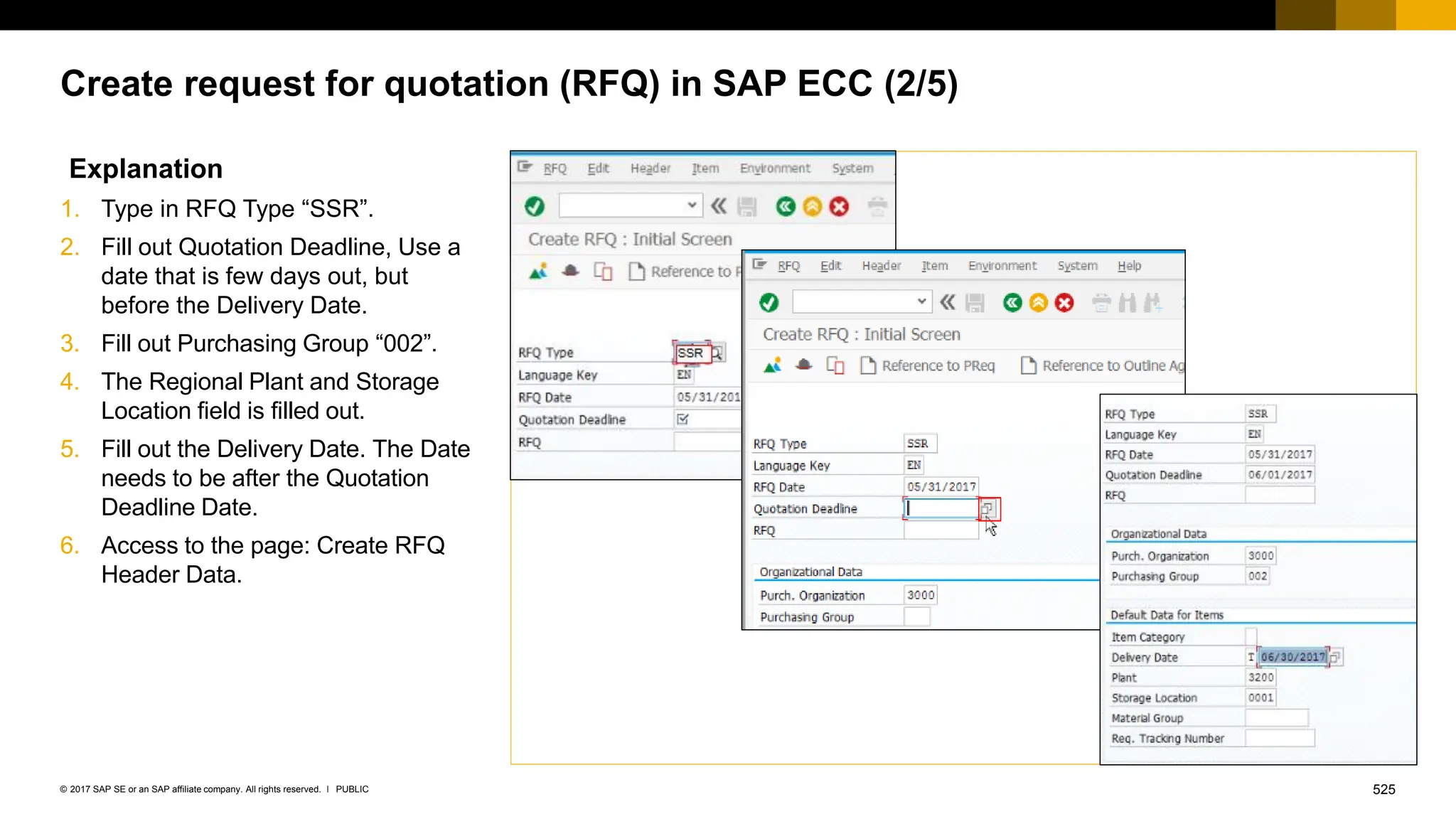The width and height of the screenshot is (1456, 819).
Task: Open Environment menu in middle window
Action: [1002, 266]
